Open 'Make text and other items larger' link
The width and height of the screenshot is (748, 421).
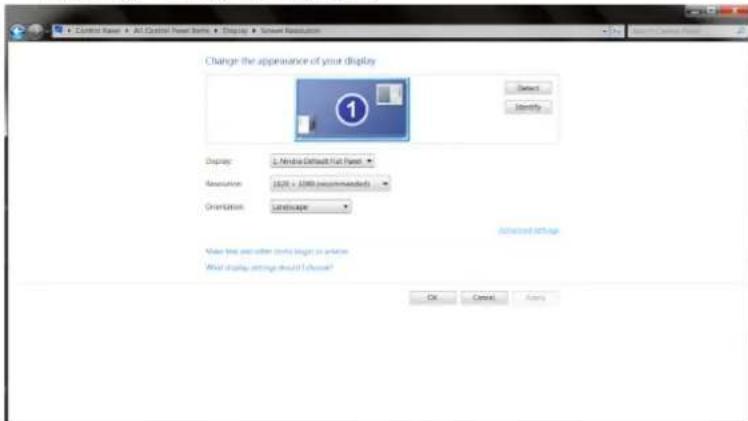tap(276, 252)
